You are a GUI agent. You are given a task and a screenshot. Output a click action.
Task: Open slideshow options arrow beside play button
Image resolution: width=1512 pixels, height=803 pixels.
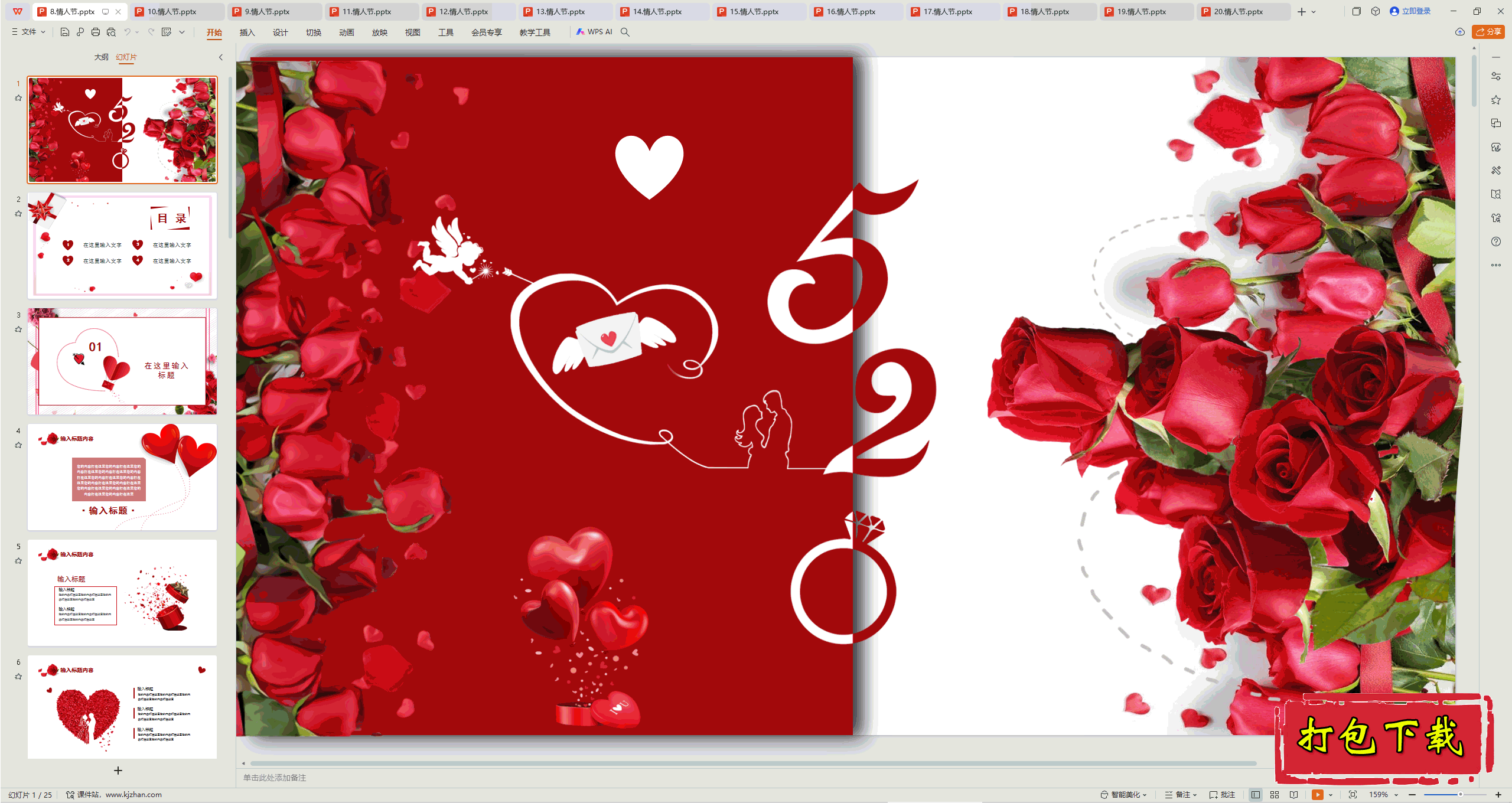[x=1331, y=795]
